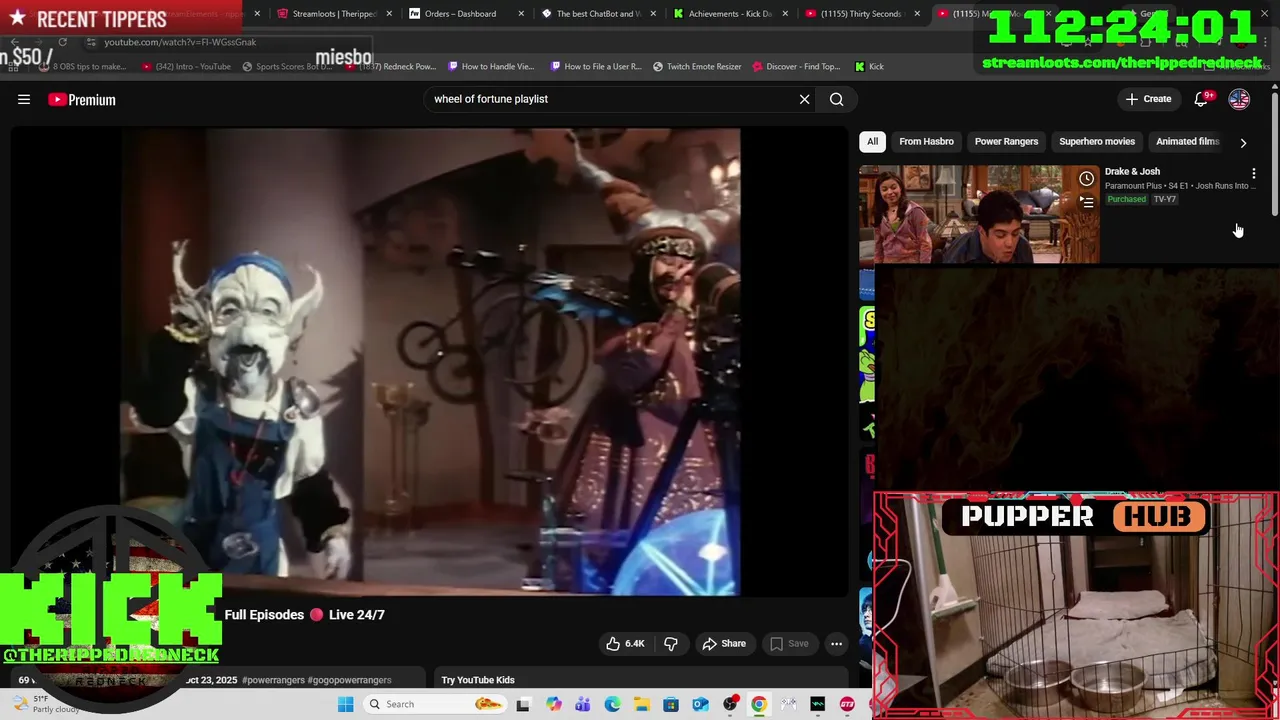Click the #powerrangers hashtag
Image resolution: width=1280 pixels, height=720 pixels.
(x=273, y=680)
